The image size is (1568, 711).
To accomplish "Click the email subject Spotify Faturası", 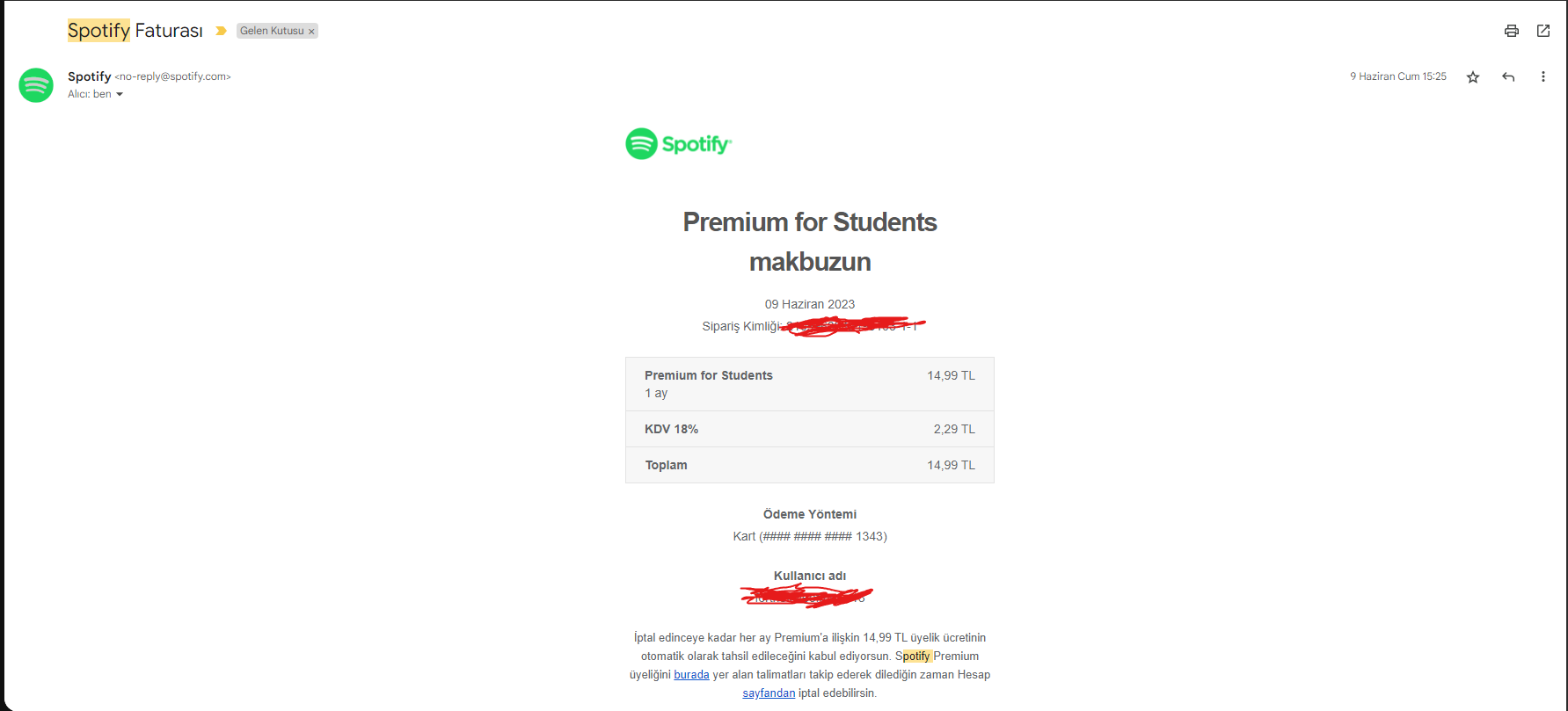I will (x=135, y=31).
